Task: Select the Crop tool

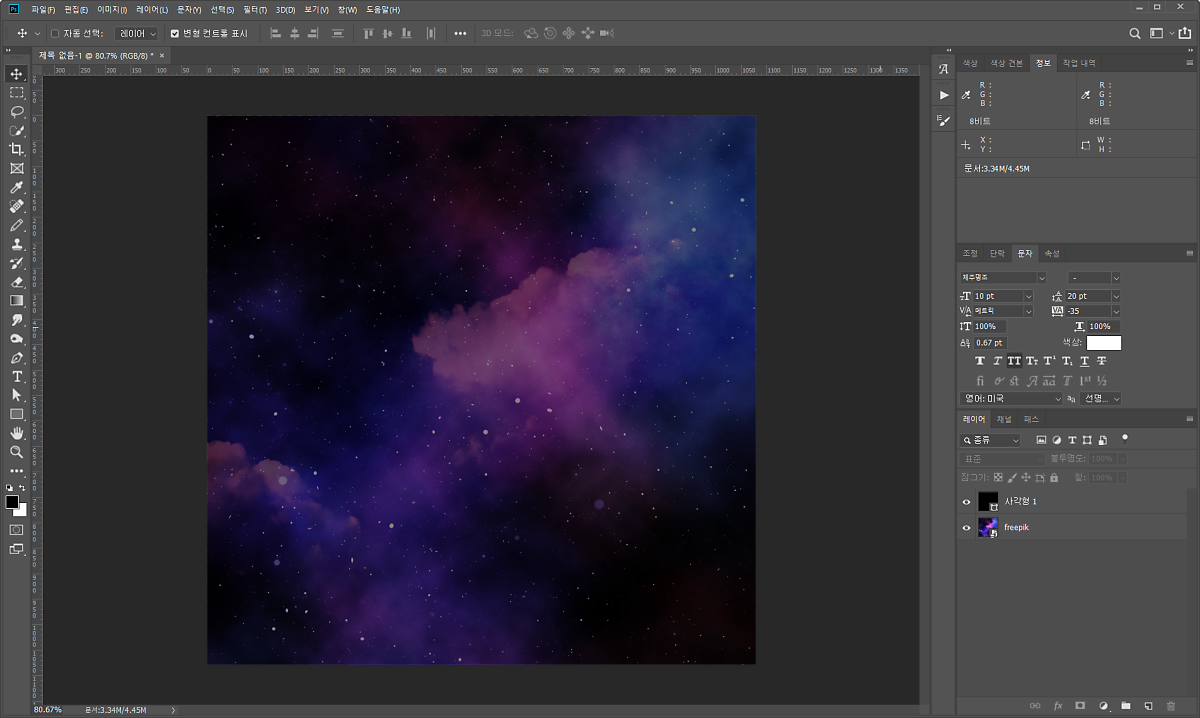Action: 17,149
